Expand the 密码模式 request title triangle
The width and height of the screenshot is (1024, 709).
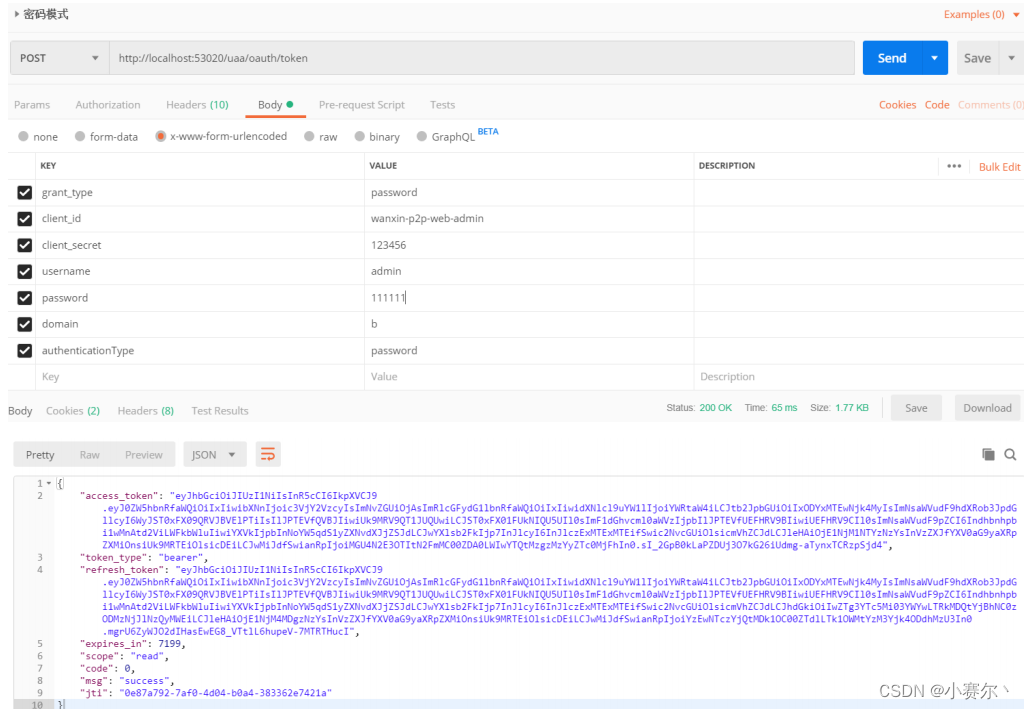pos(16,14)
